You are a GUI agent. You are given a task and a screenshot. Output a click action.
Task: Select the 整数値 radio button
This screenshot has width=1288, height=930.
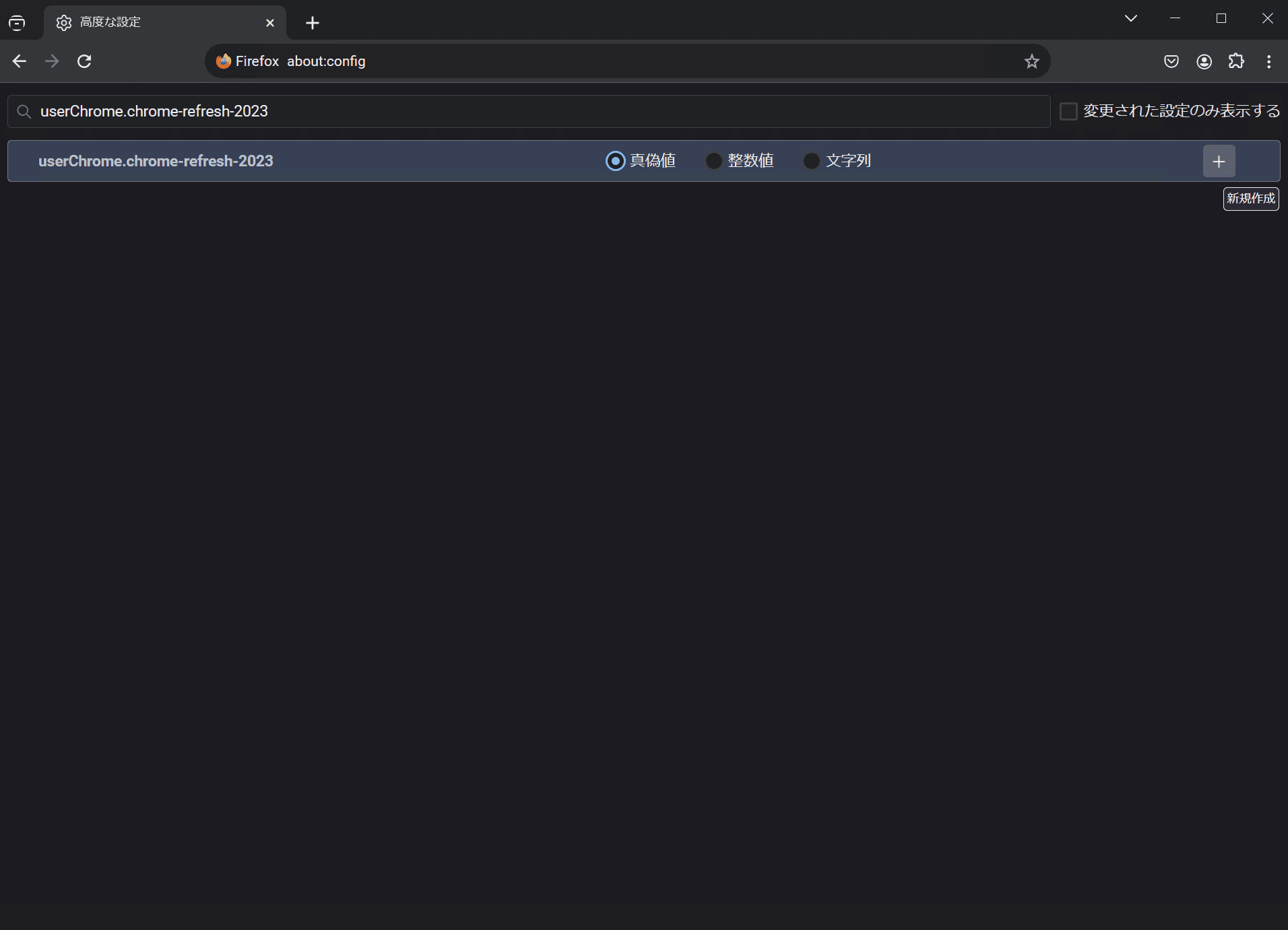point(713,161)
